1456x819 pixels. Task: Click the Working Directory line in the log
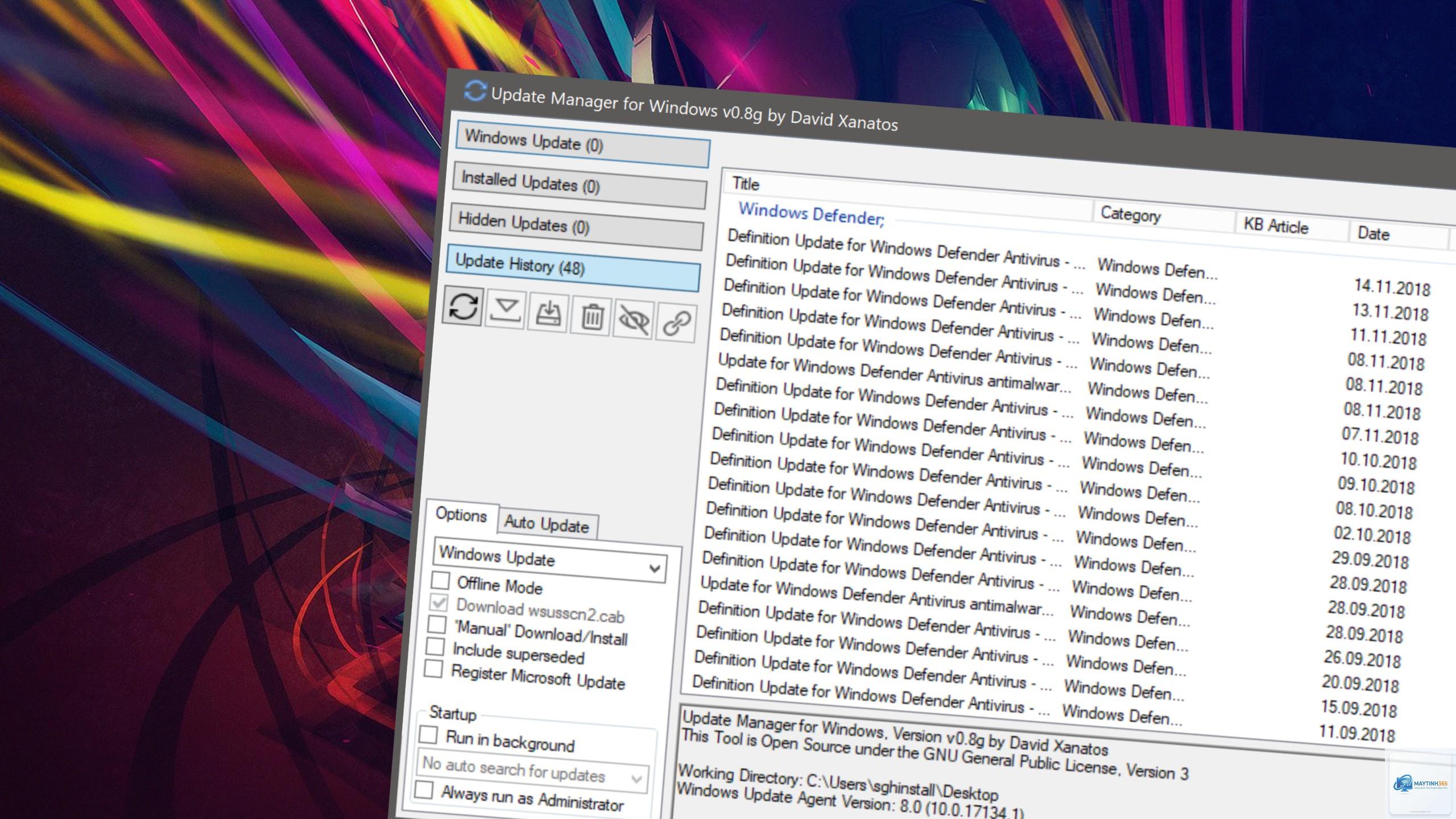(838, 783)
